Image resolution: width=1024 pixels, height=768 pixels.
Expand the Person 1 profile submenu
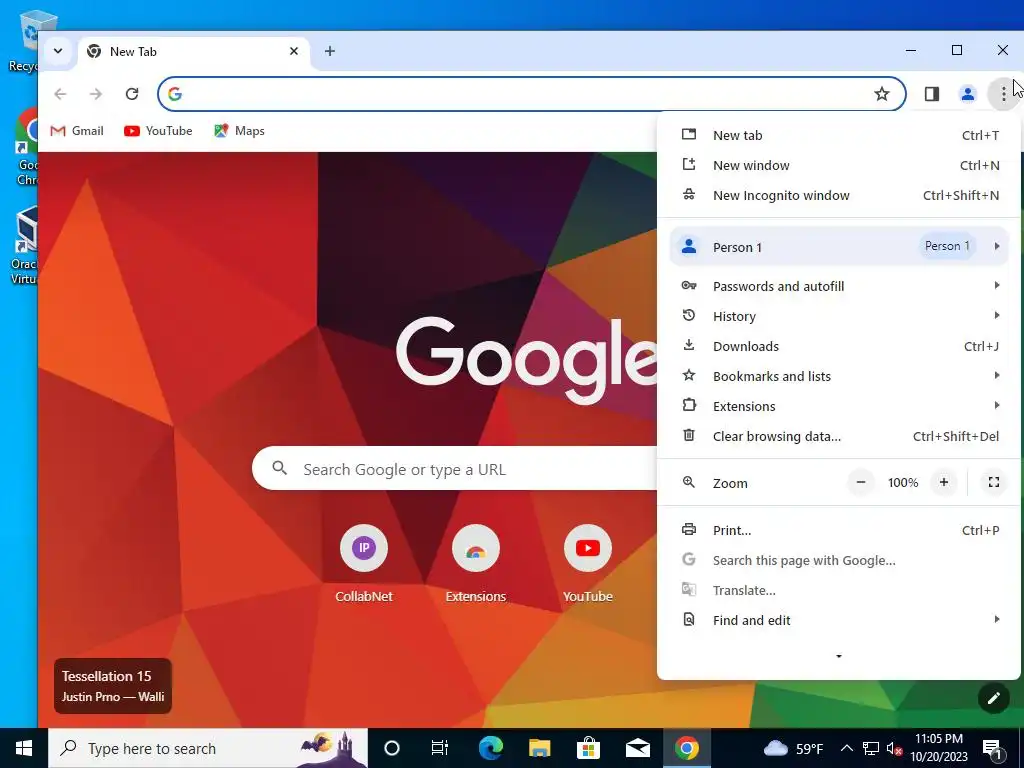tap(839, 247)
